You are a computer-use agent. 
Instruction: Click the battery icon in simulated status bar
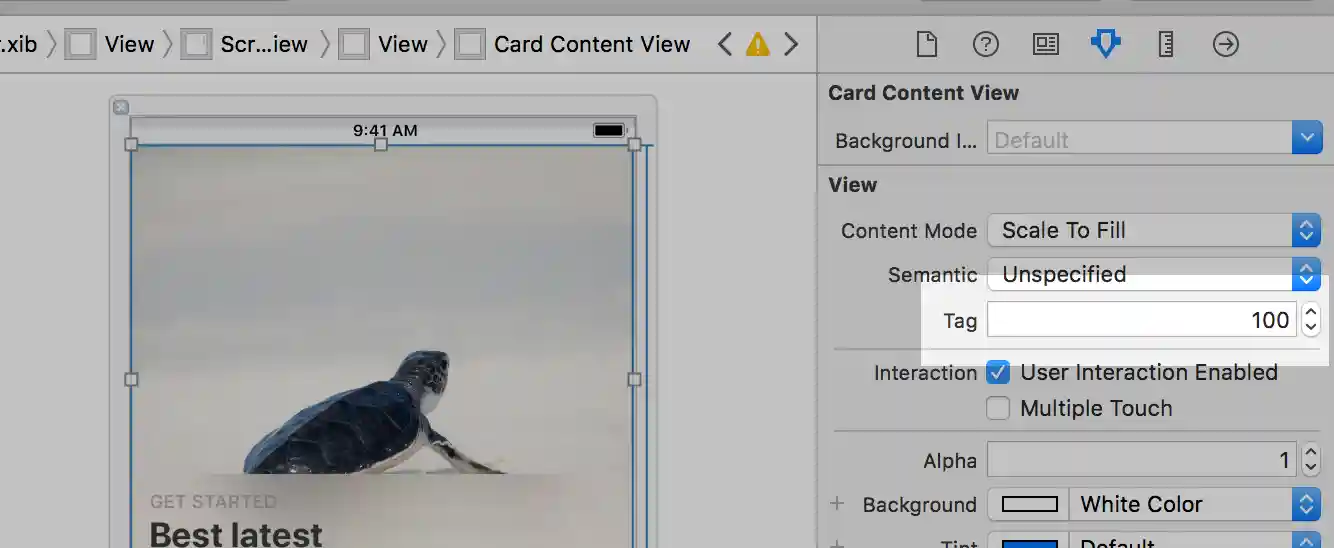pyautogui.click(x=609, y=130)
